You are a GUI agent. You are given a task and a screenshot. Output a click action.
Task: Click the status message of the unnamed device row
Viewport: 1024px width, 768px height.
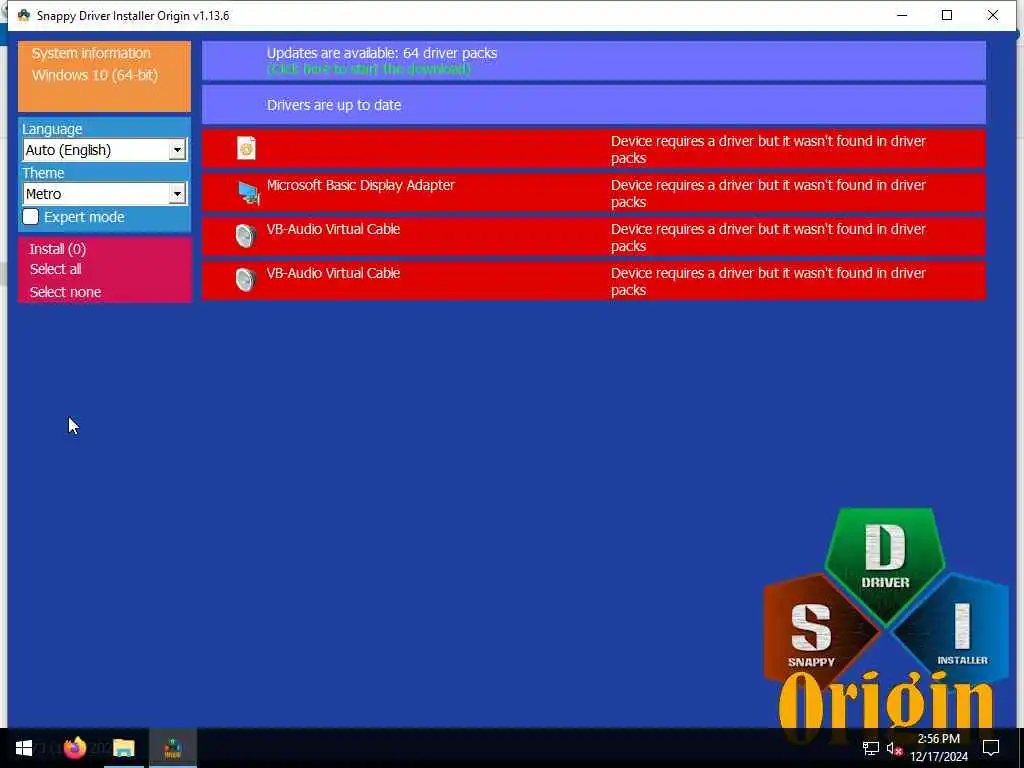pos(768,150)
